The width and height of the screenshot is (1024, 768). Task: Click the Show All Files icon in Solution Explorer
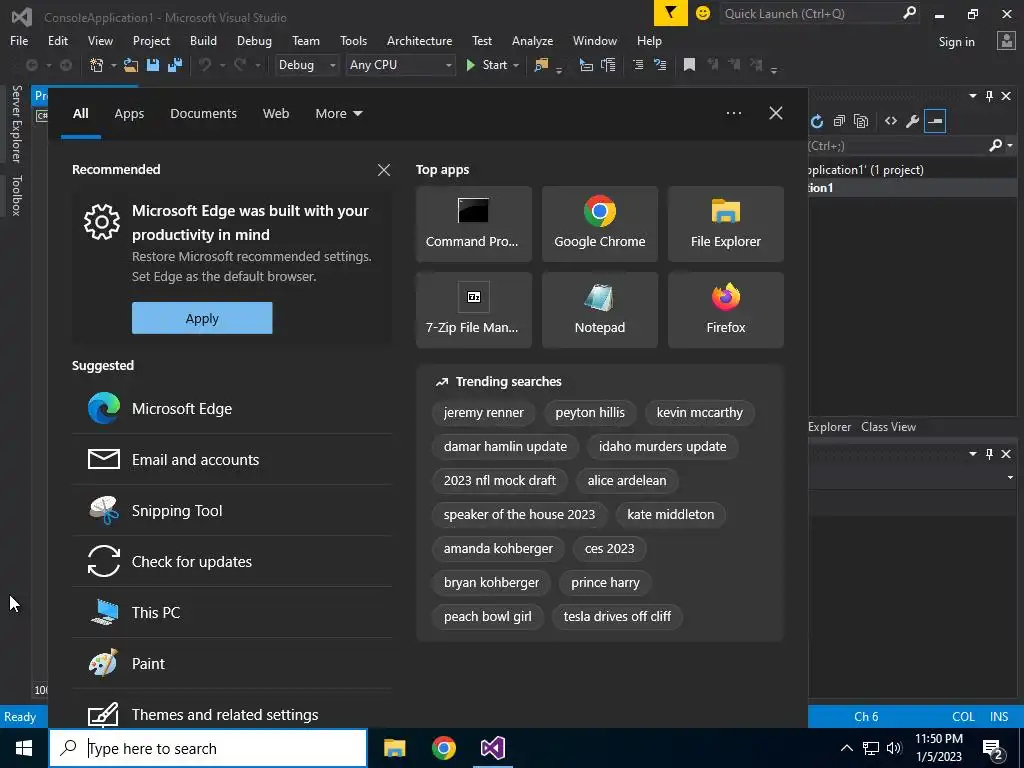[x=861, y=121]
